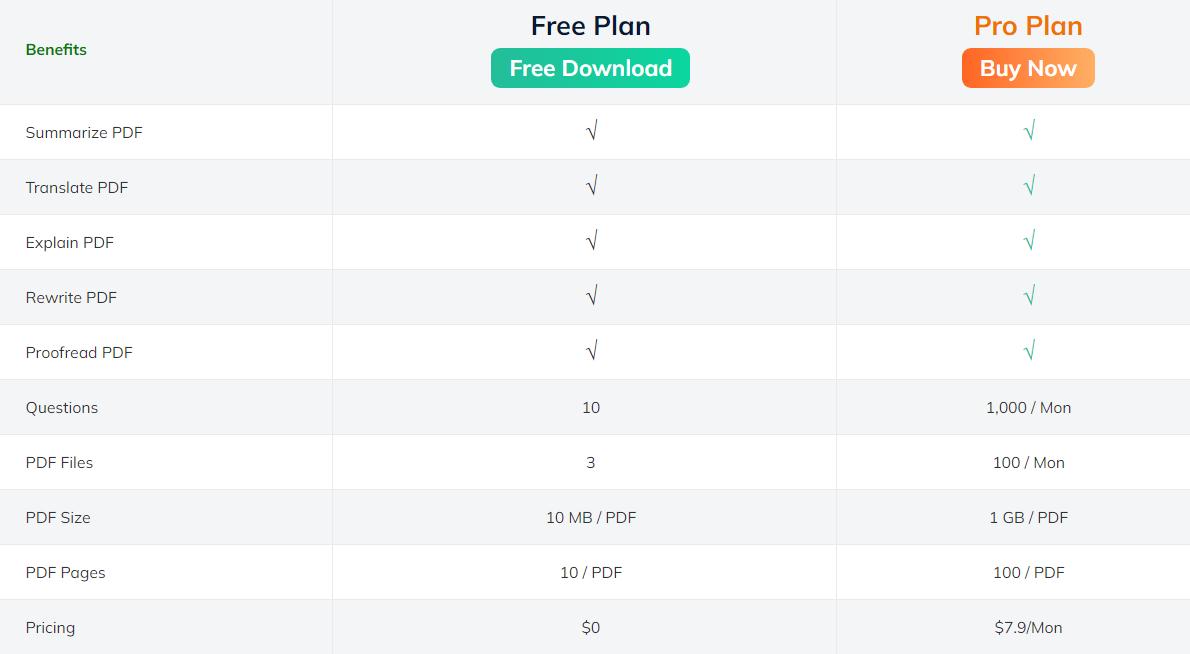Screen dimensions: 1190x654
Task: Click the Pro Plan checkmark for Summarize PDF
Action: (1028, 130)
